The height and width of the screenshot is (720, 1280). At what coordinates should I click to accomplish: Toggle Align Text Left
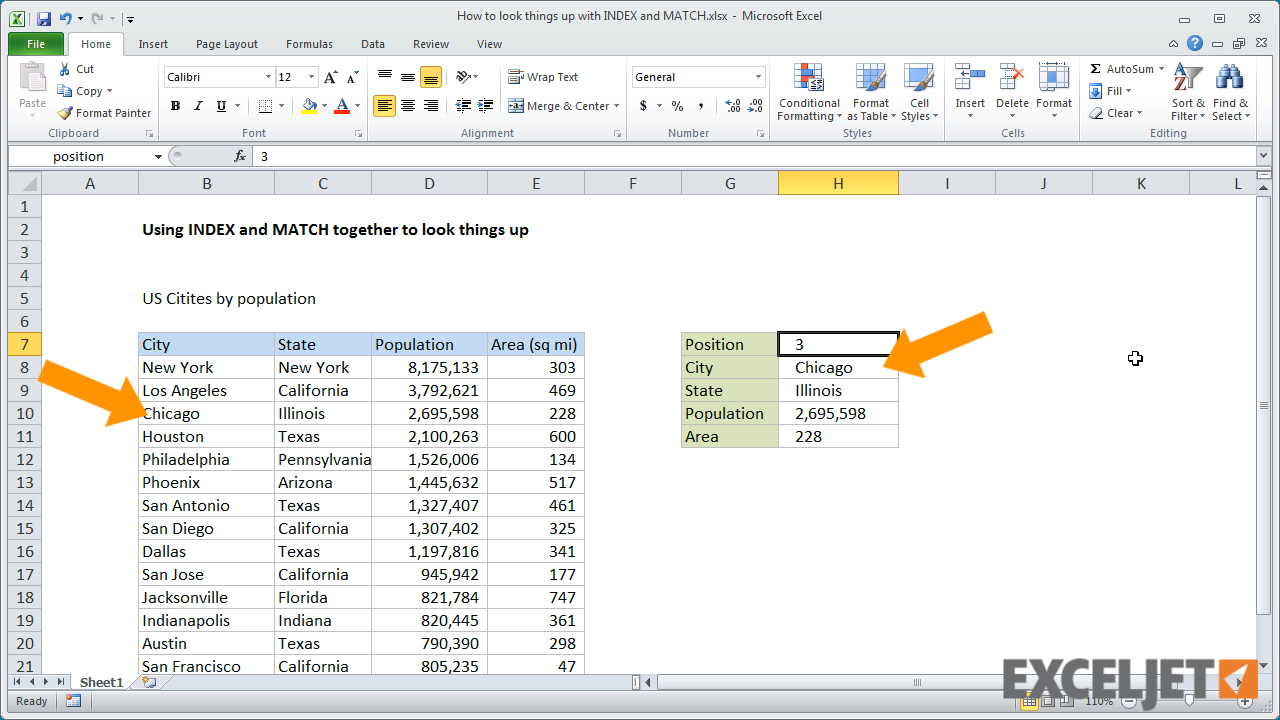(x=385, y=106)
